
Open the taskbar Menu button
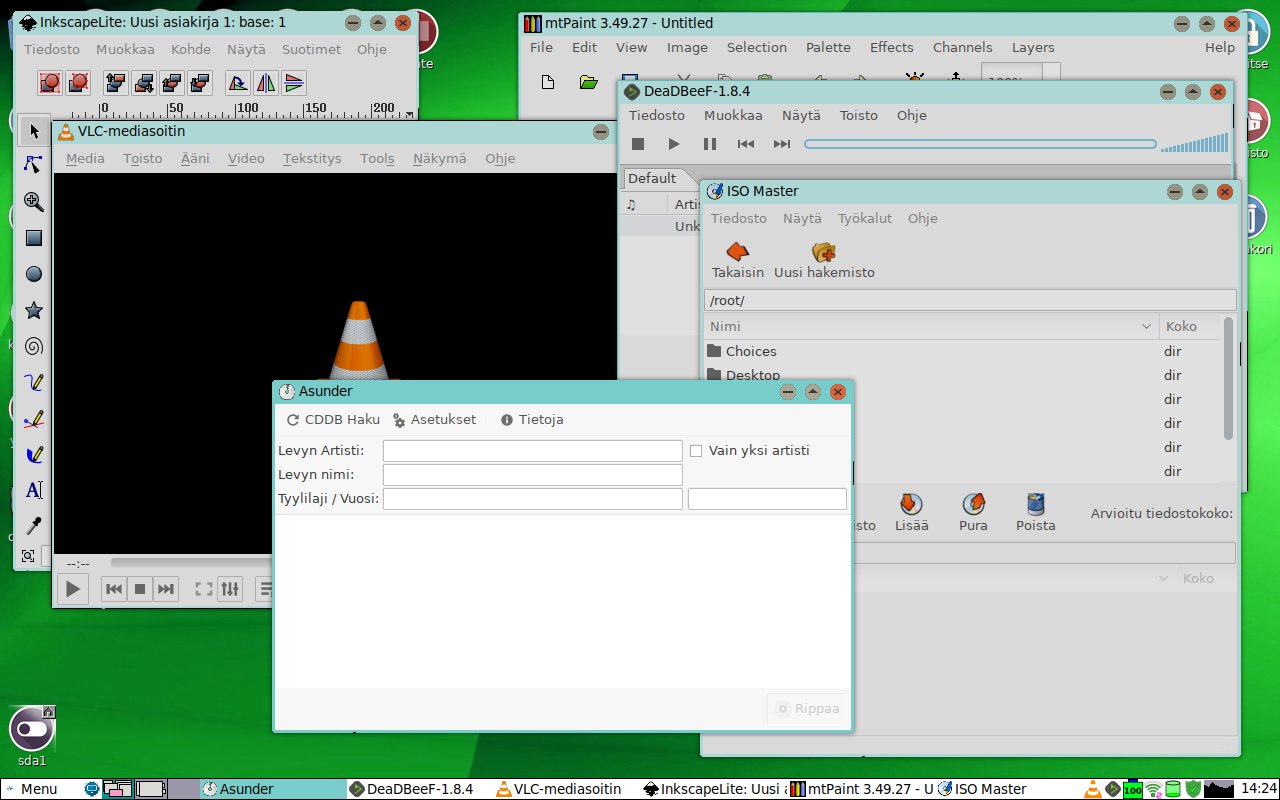pos(30,789)
